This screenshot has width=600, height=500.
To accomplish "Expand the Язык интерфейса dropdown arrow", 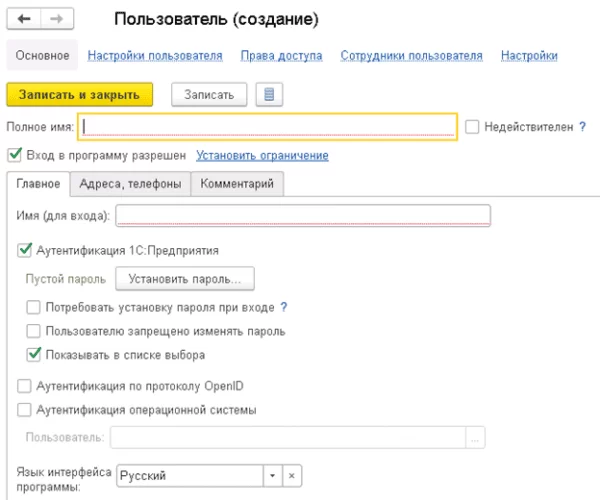I will tap(272, 476).
